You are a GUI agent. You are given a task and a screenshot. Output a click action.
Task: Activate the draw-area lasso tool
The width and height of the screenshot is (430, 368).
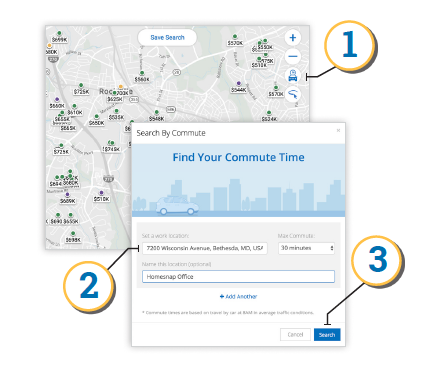[x=293, y=94]
